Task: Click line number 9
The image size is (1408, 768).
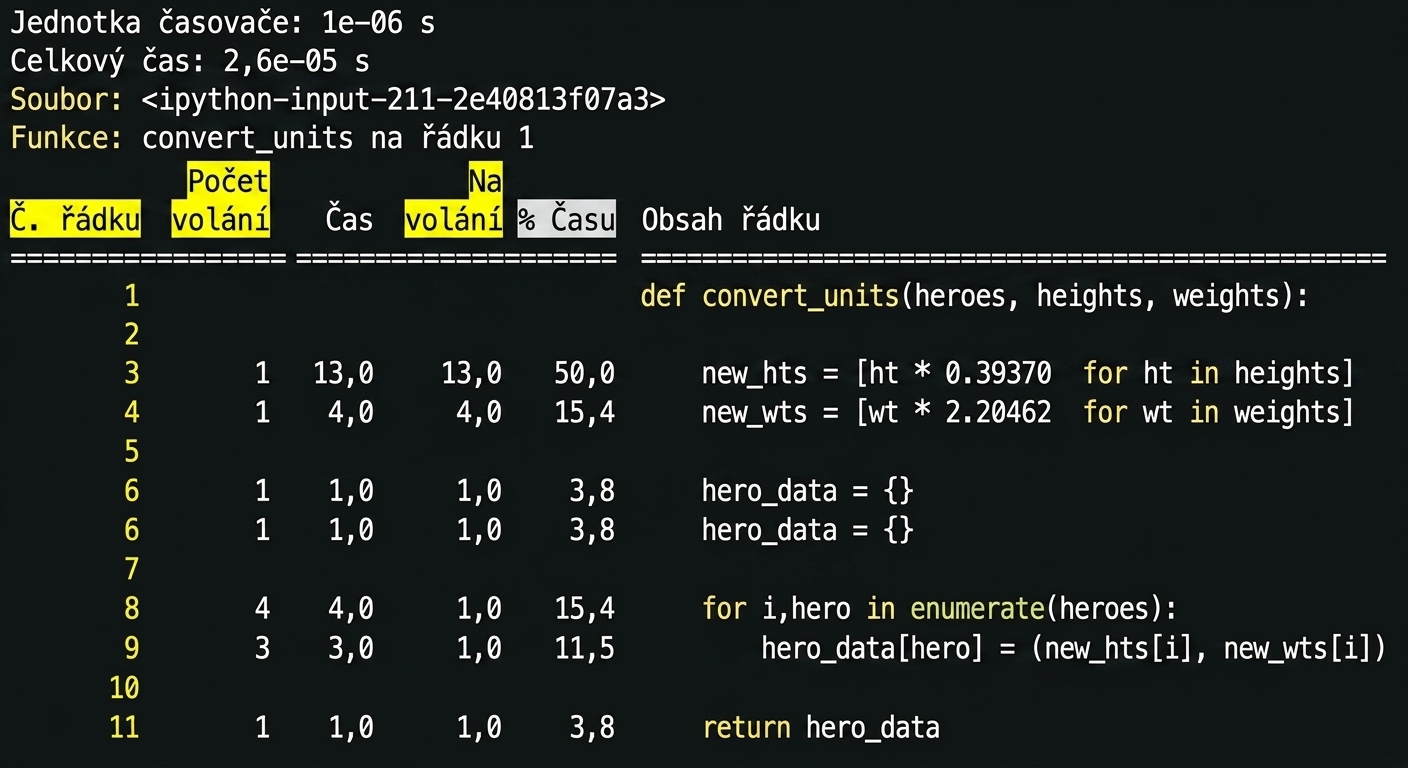Action: (x=132, y=648)
